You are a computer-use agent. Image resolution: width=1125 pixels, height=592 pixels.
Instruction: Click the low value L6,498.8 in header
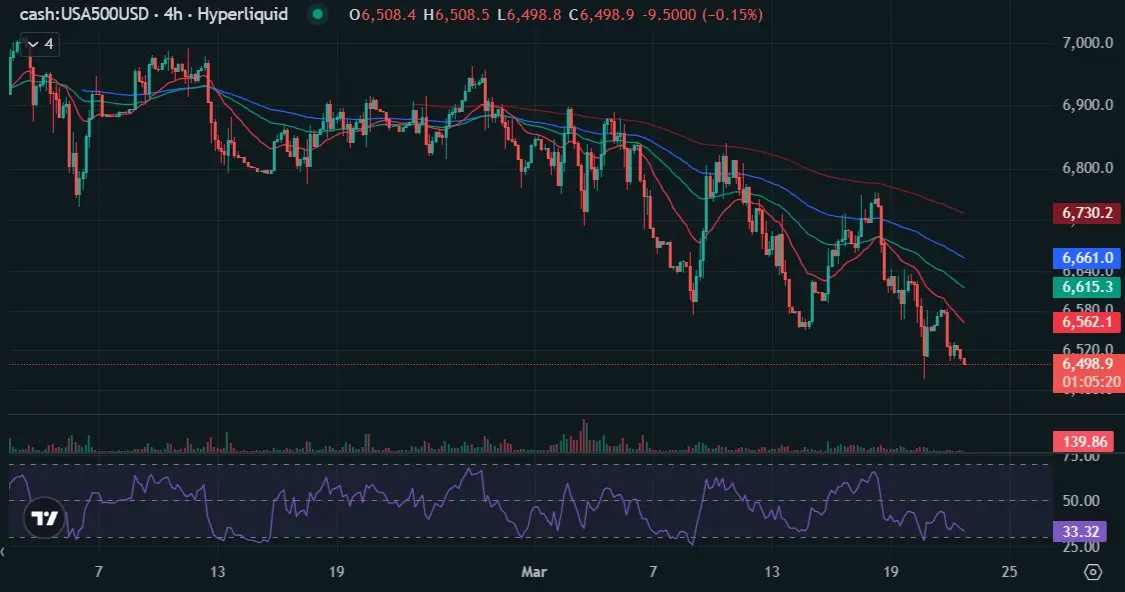[529, 14]
